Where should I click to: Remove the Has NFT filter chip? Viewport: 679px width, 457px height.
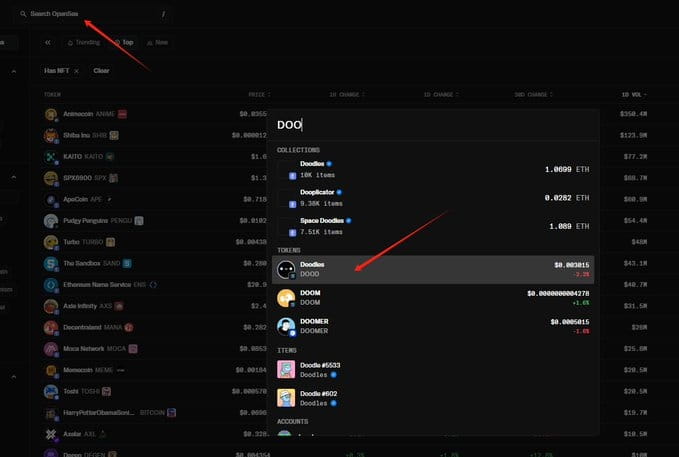pyautogui.click(x=76, y=71)
